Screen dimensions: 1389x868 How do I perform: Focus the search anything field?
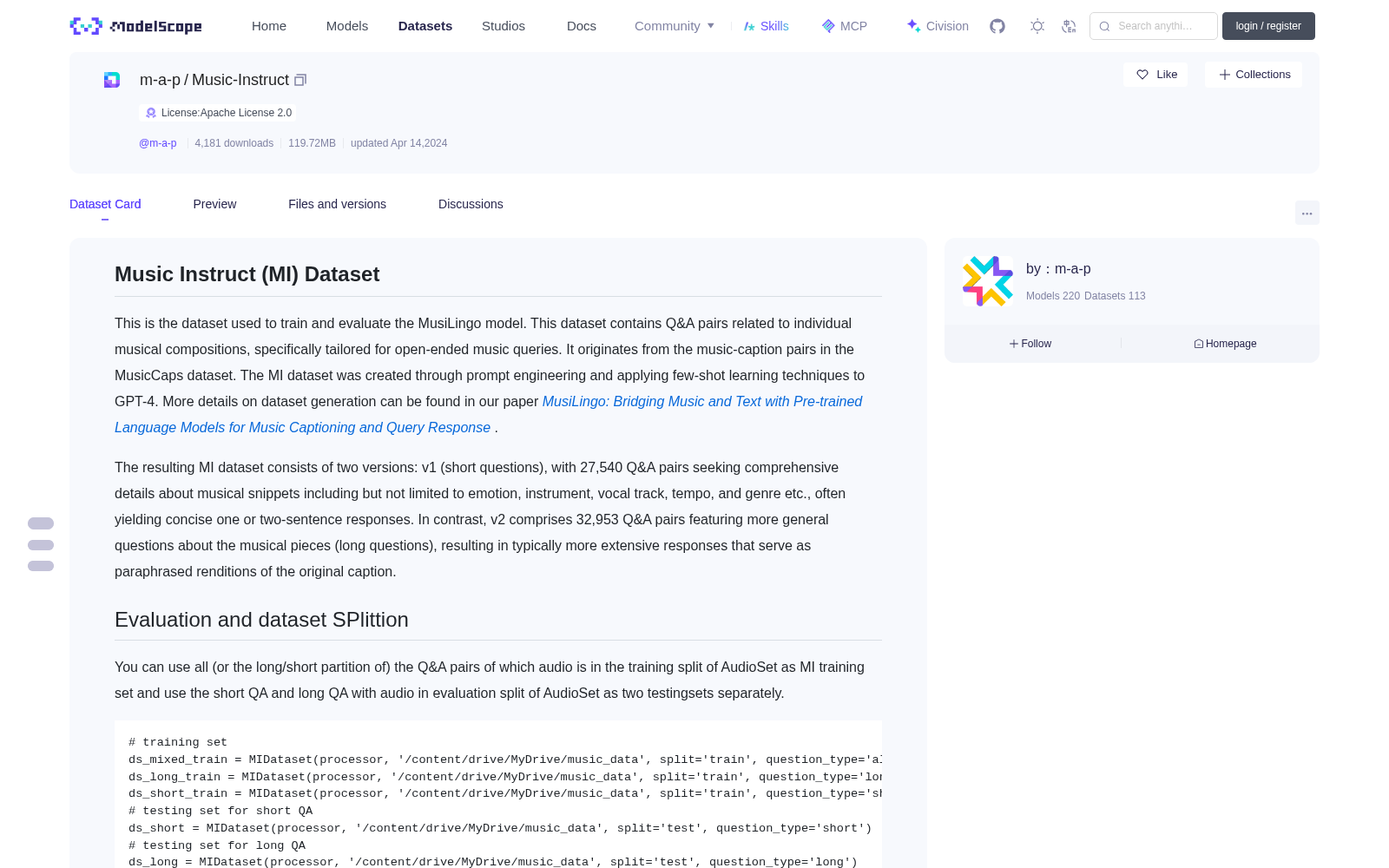point(1154,26)
